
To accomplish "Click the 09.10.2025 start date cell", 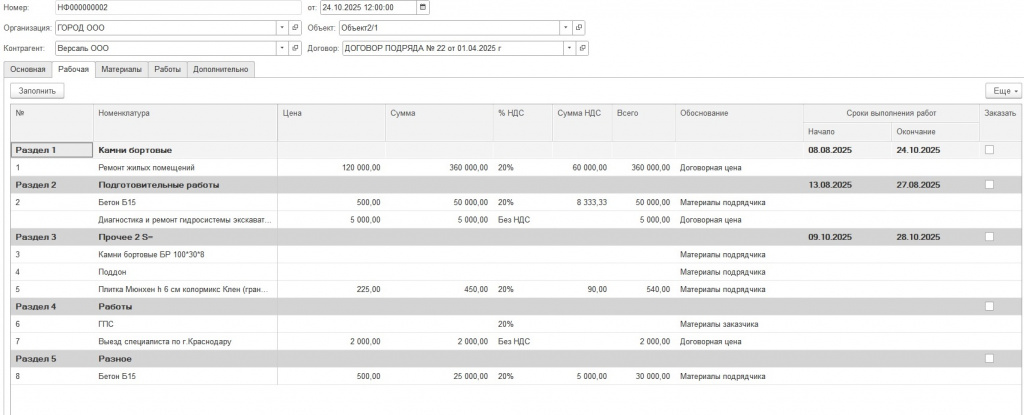I will click(847, 237).
